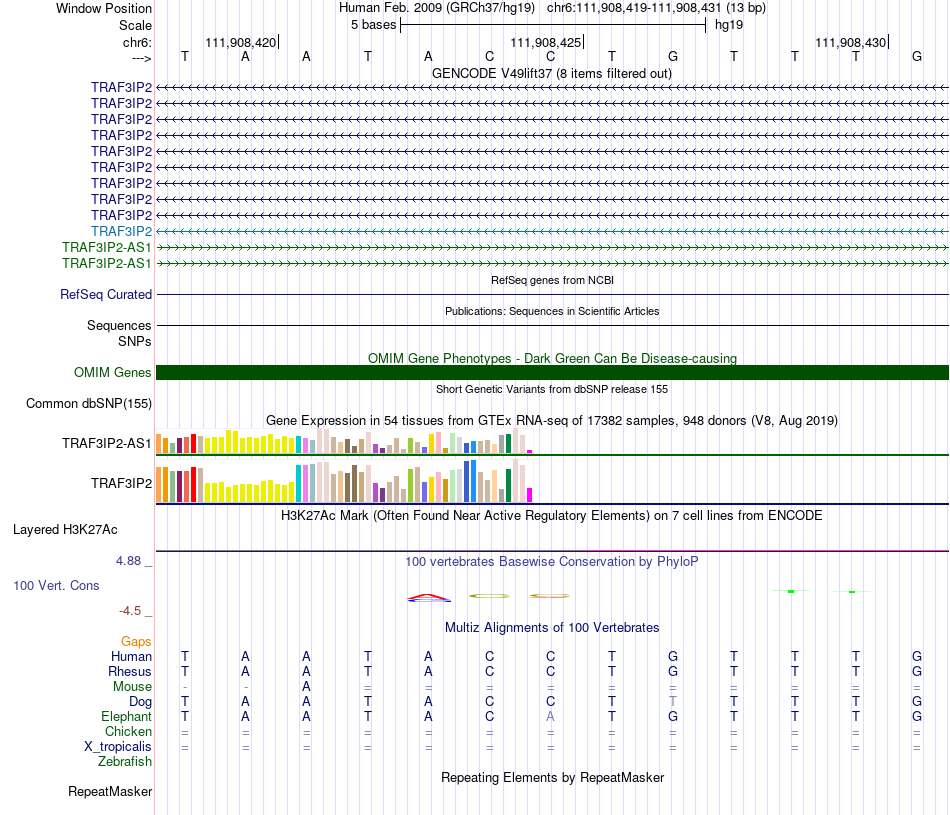Click Publications: Sequences in Scientific Articles title
This screenshot has width=950, height=815.
[552, 311]
